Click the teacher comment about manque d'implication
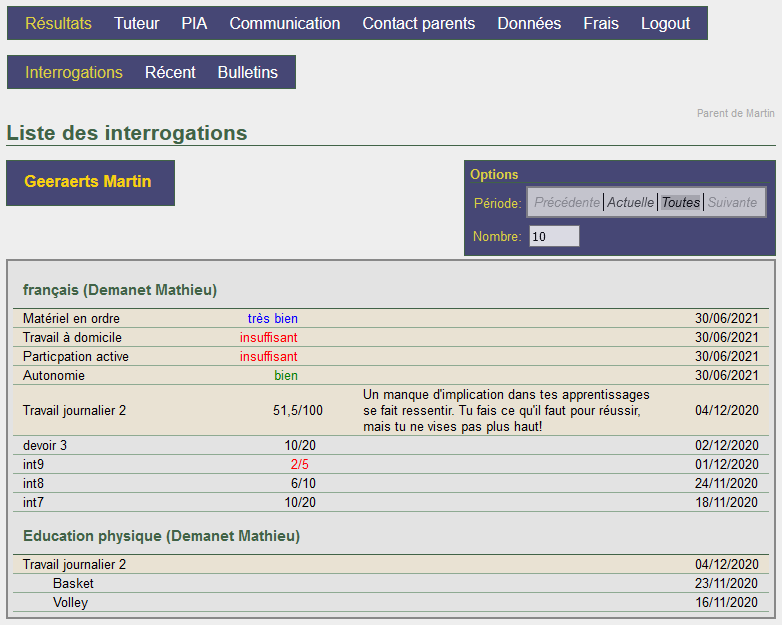 tap(506, 411)
